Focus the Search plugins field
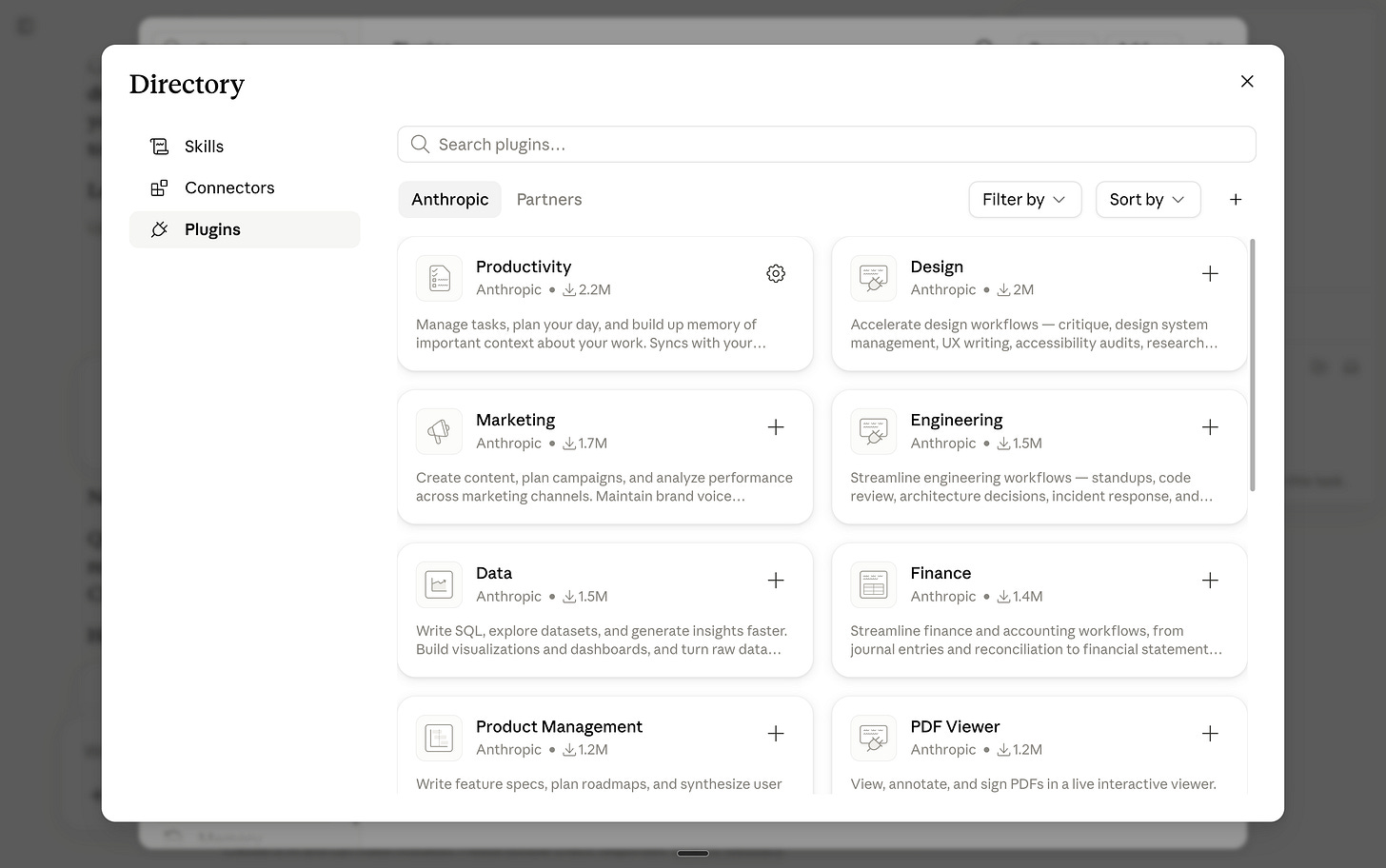Screen dimensions: 1386x868 pos(826,145)
